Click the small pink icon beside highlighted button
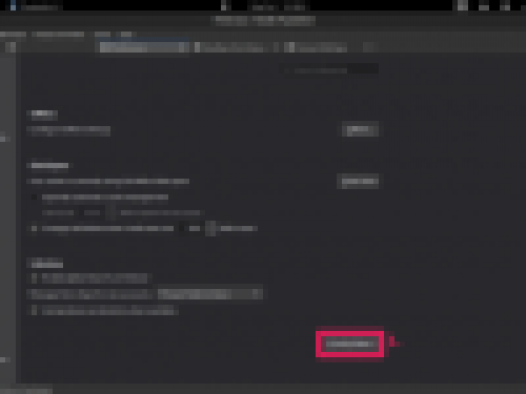 pos(393,343)
